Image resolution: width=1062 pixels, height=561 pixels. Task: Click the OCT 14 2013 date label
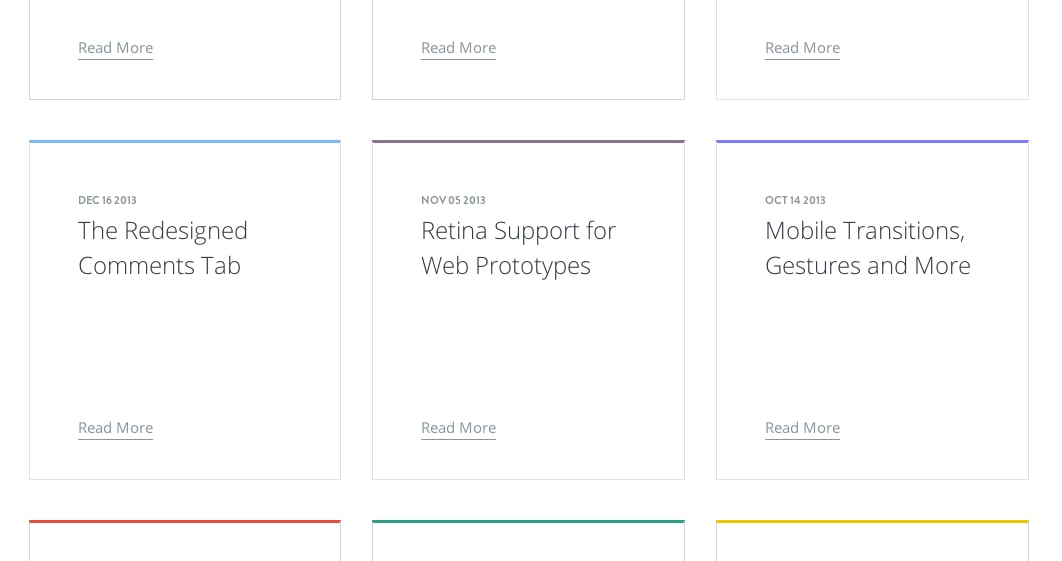[x=795, y=200]
